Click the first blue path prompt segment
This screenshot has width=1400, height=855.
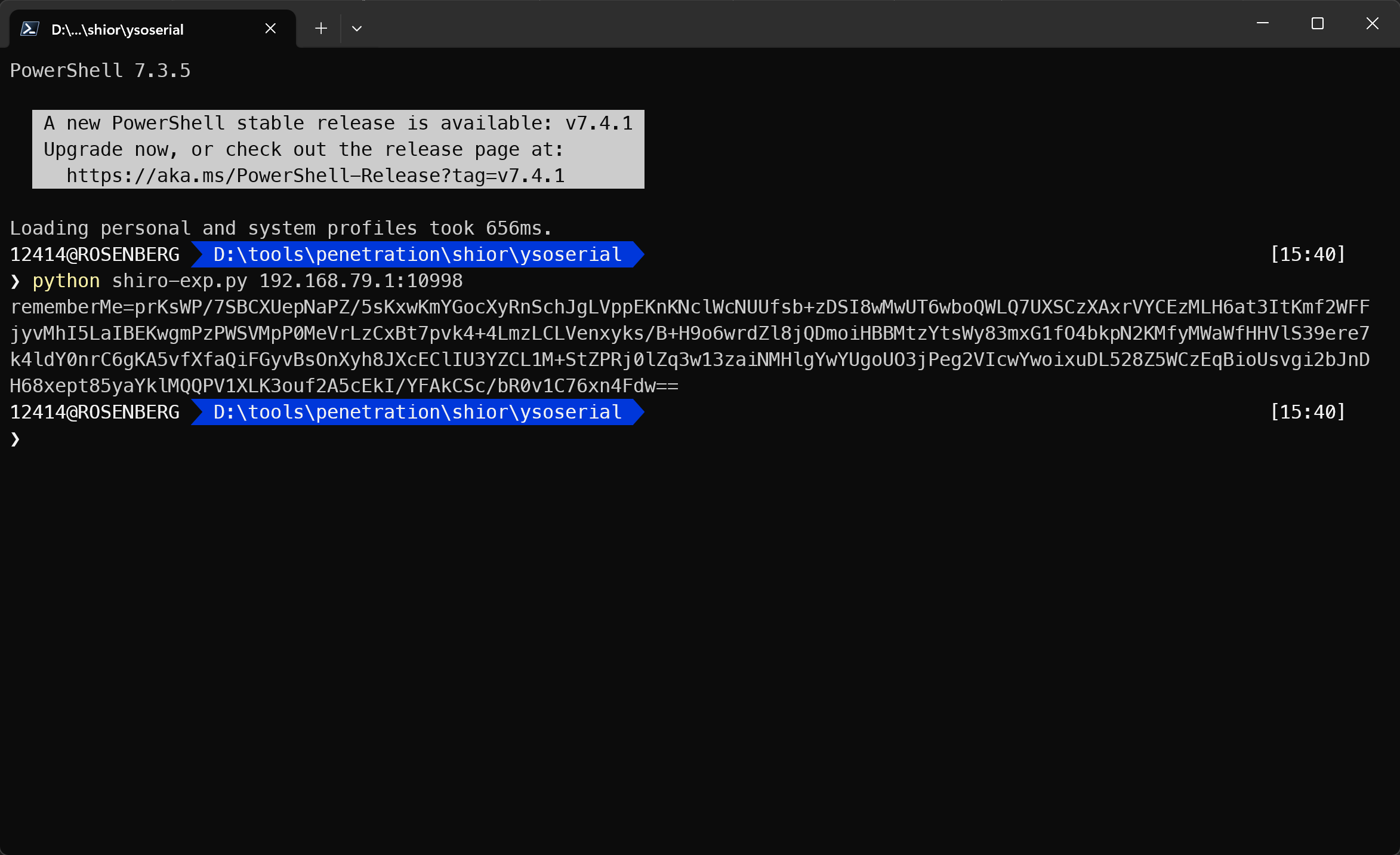[x=417, y=255]
